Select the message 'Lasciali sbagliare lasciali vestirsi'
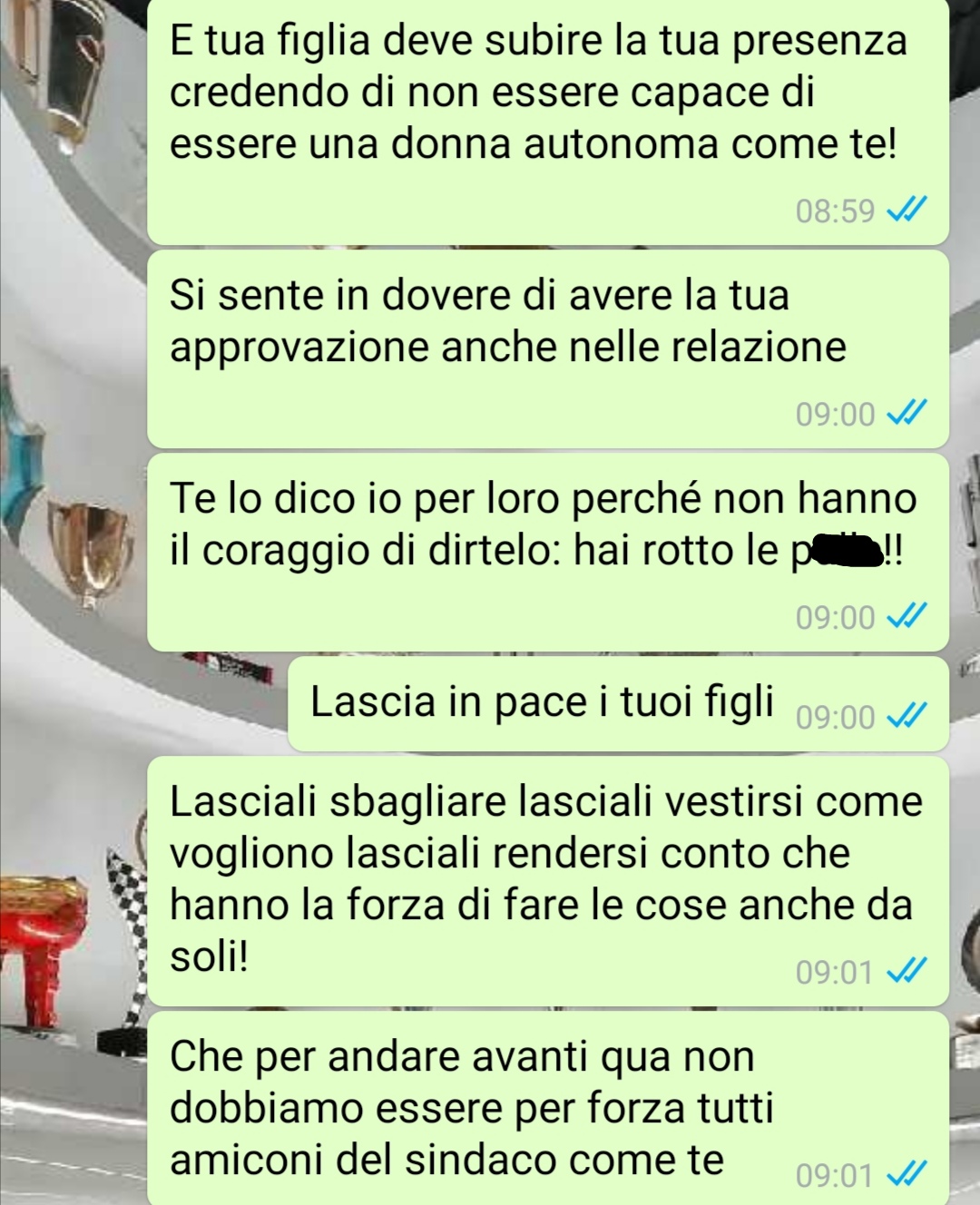The height and width of the screenshot is (1205, 980). click(548, 881)
